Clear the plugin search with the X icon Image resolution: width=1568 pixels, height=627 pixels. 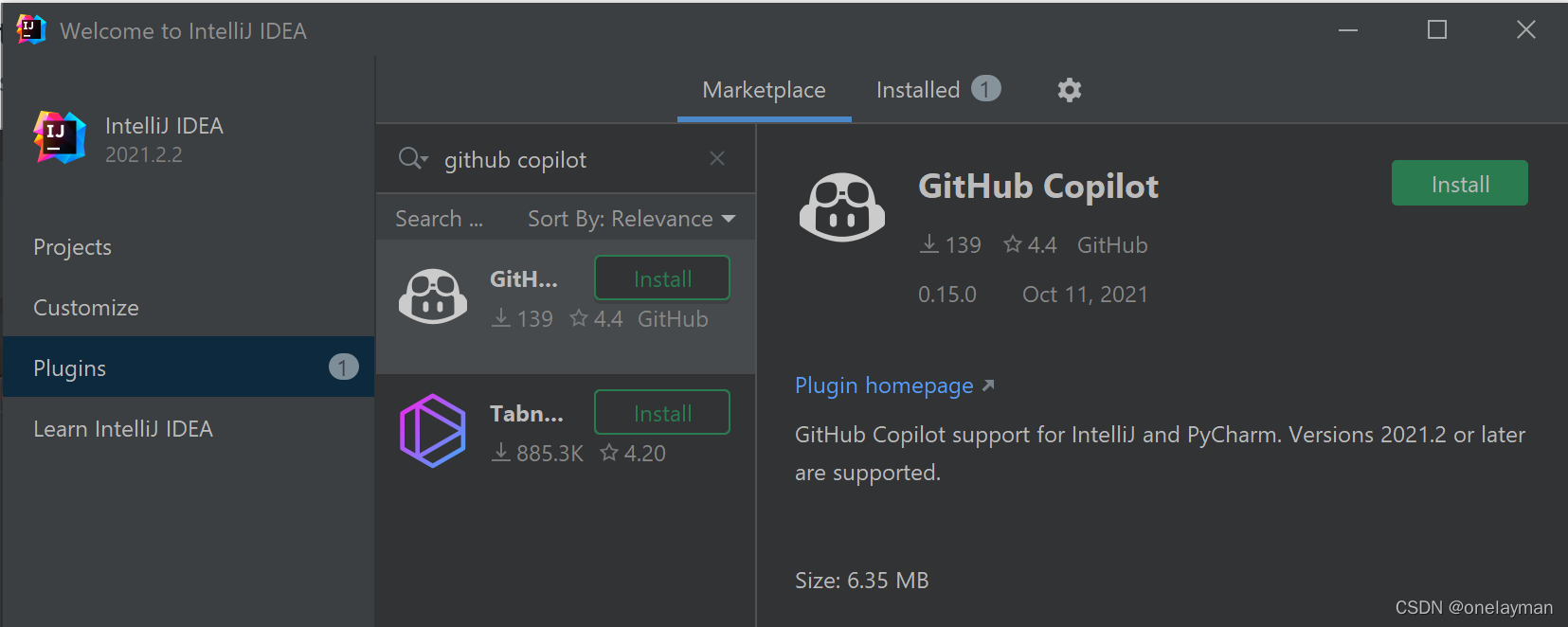coord(717,158)
